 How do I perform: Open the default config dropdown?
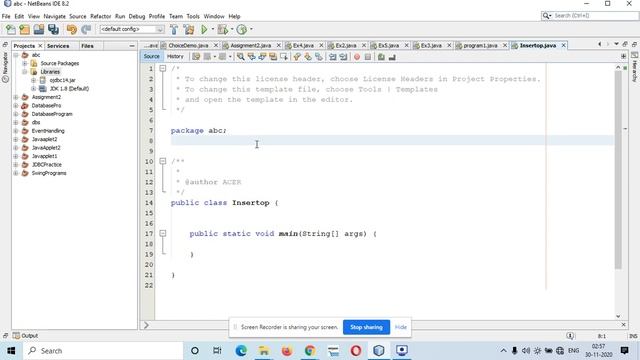coord(132,29)
